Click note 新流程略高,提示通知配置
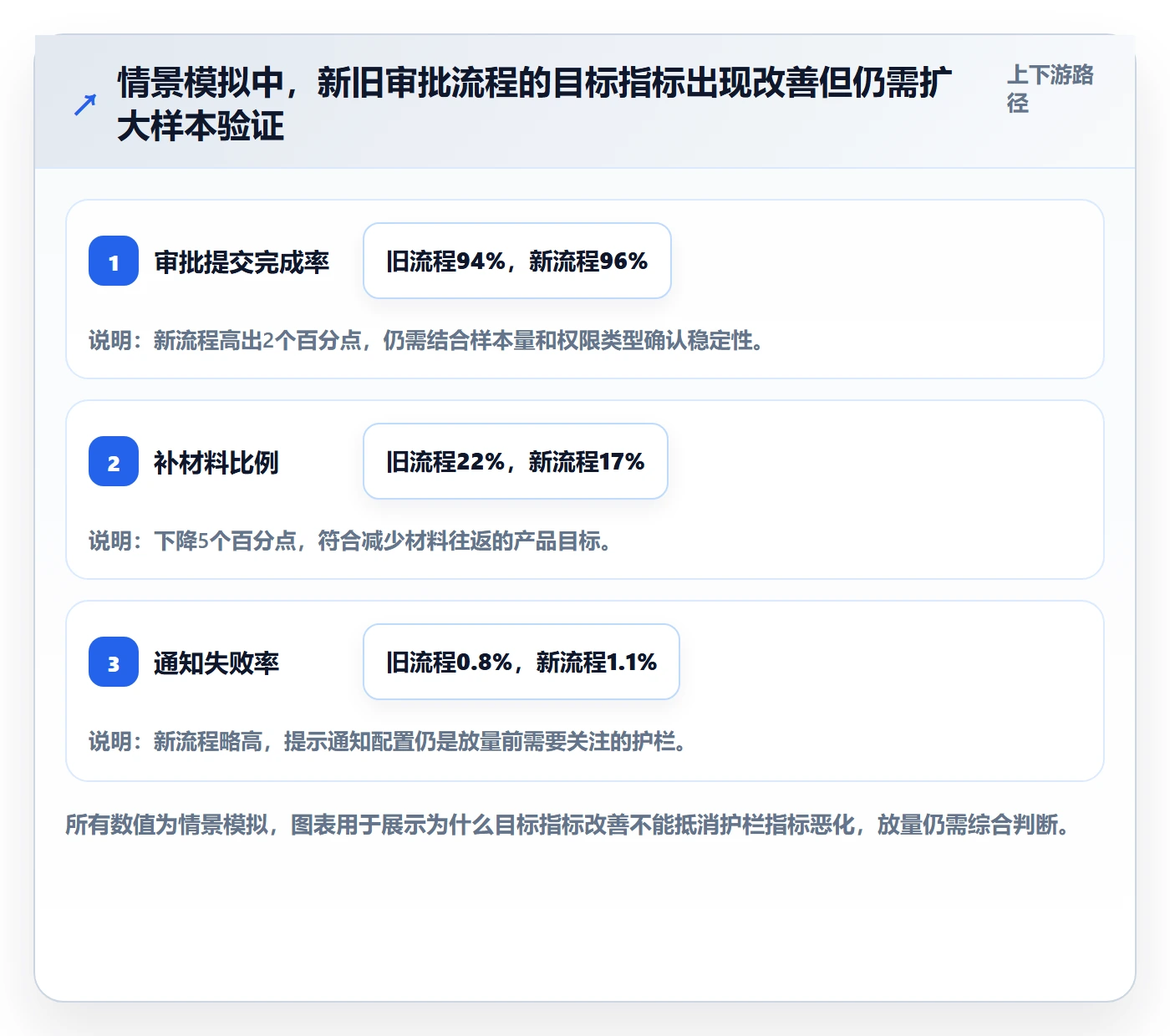 (x=389, y=741)
